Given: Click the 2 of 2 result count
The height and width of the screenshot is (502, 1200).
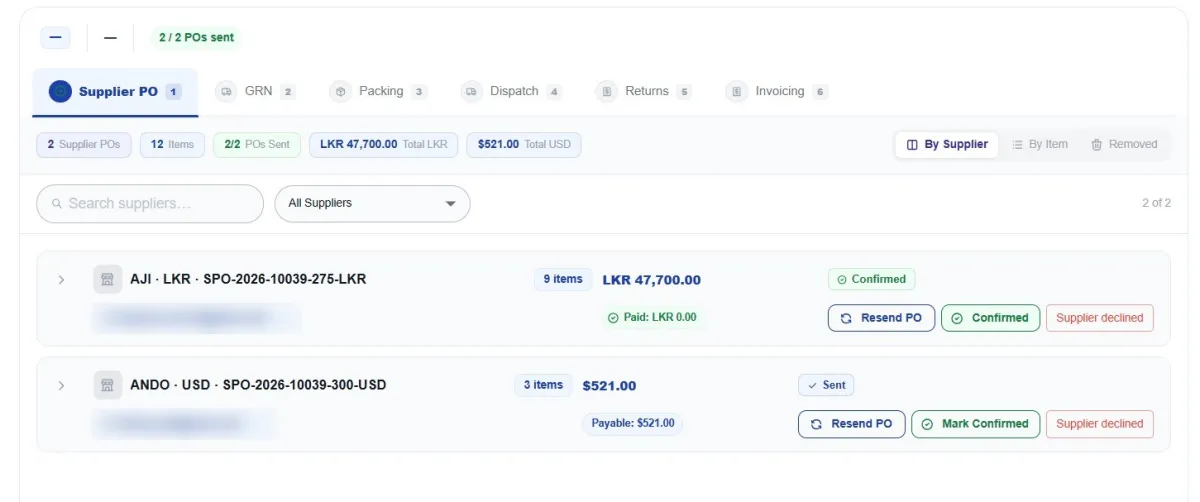Looking at the screenshot, I should (x=1156, y=203).
